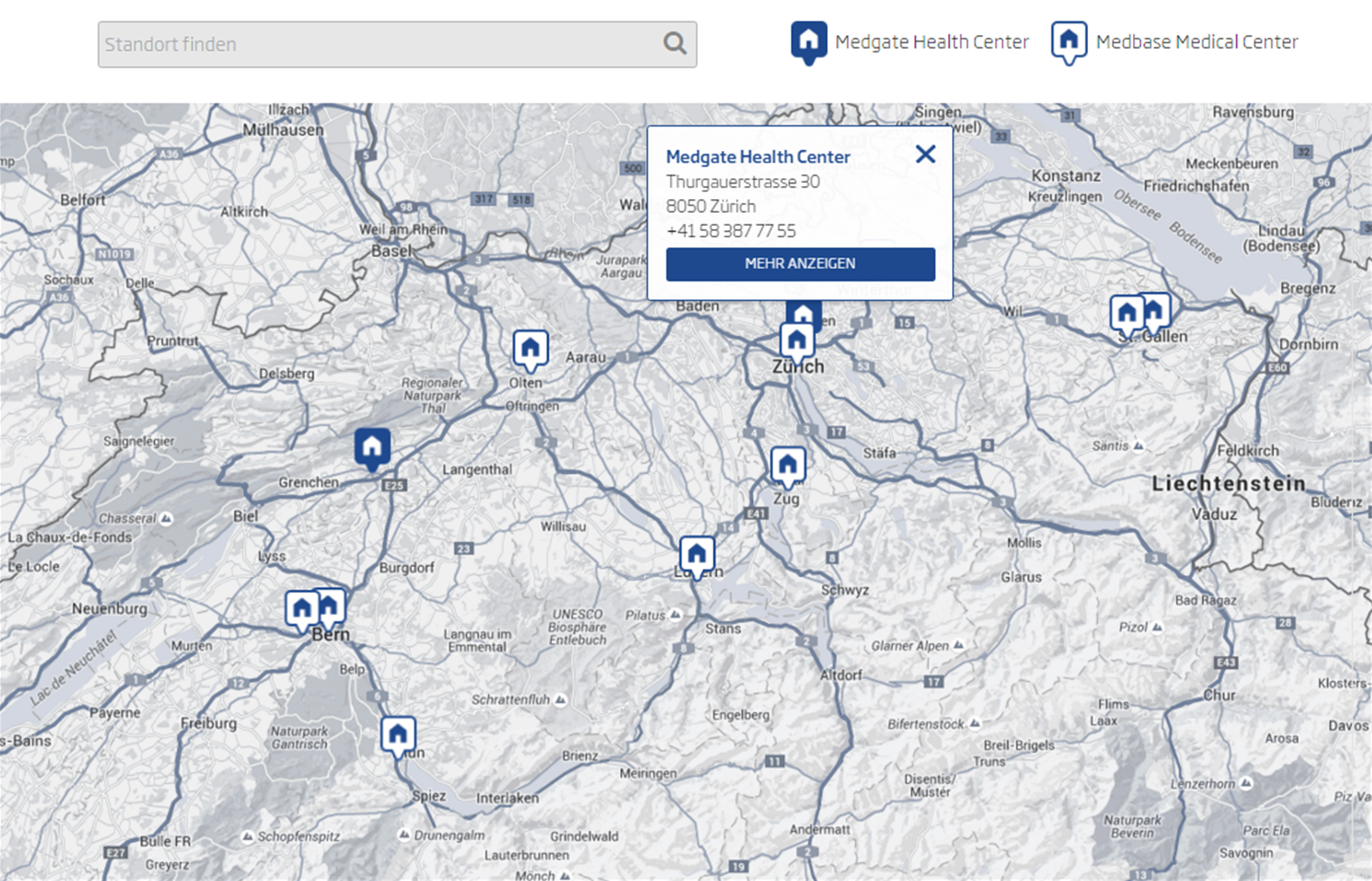Click the Medbase Medical Center legend label
This screenshot has height=881, width=1372.
tap(1197, 42)
